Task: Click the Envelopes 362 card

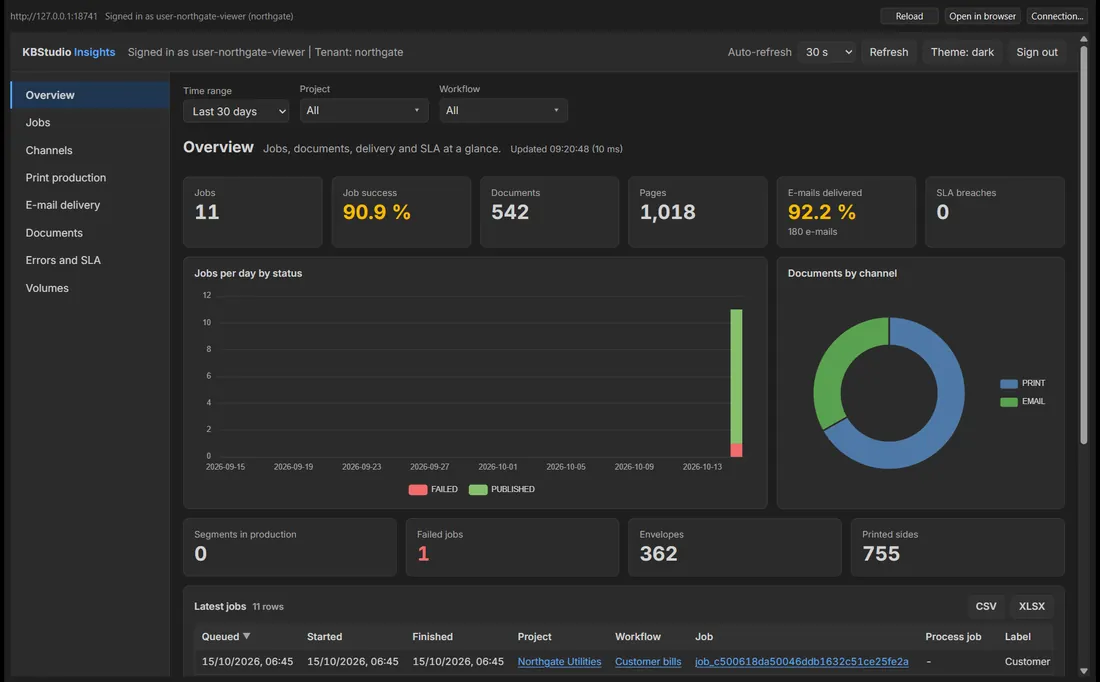Action: (x=735, y=547)
